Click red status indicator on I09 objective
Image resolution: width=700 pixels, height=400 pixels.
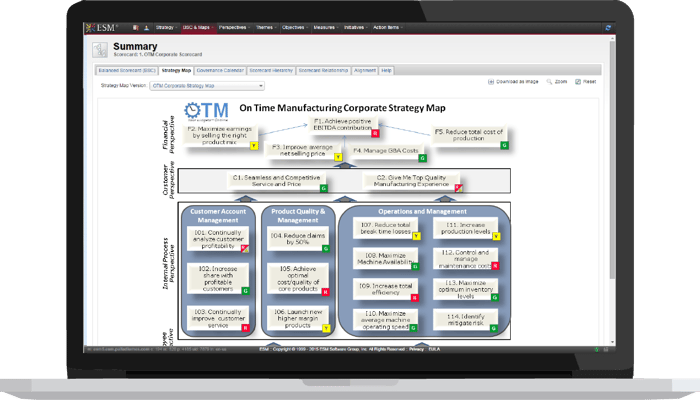click(x=414, y=297)
